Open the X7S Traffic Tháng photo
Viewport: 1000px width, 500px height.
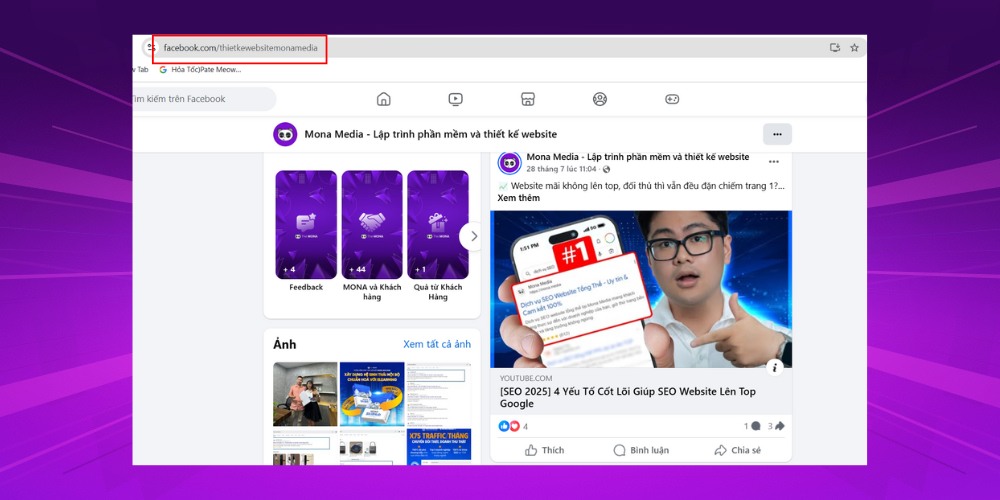point(439,446)
